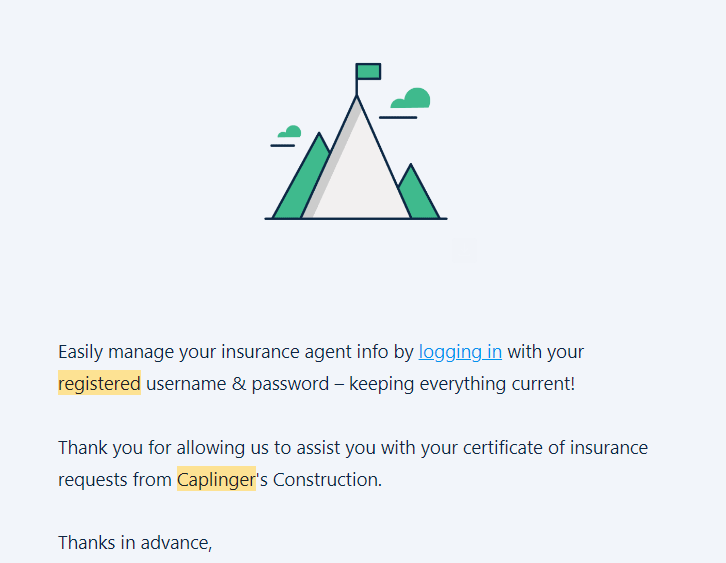Click the faint square below the mountain illustration
The height and width of the screenshot is (563, 726).
tap(463, 252)
